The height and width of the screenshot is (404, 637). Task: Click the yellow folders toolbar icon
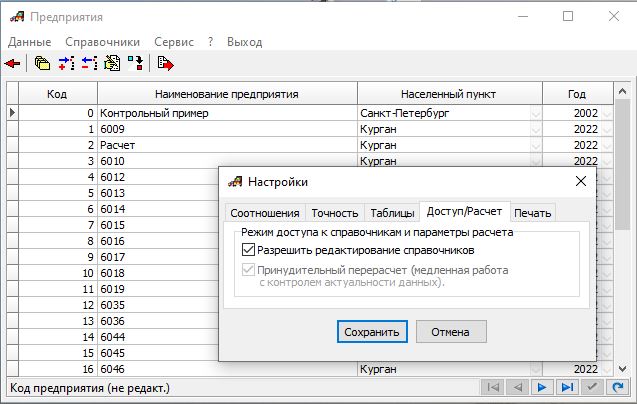point(42,64)
